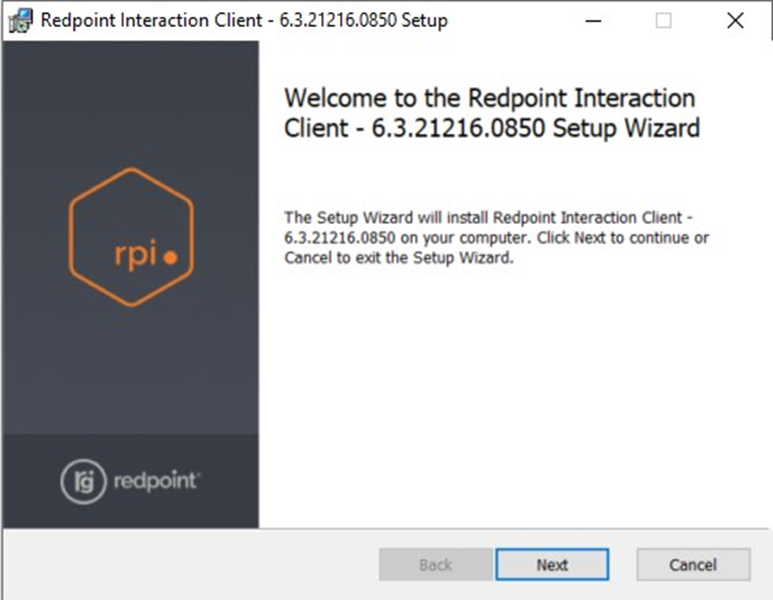Click the dark banner area above the rpi logo
Screen dimensions: 773x600
tap(130, 100)
